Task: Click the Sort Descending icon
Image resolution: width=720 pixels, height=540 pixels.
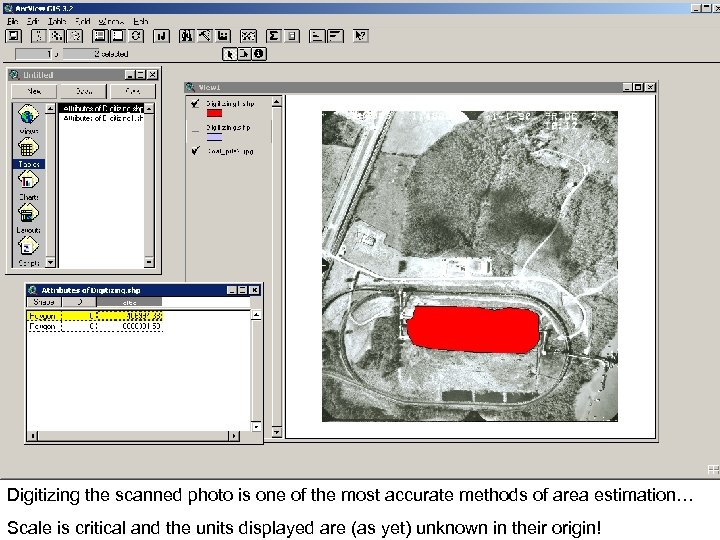Action: click(336, 36)
